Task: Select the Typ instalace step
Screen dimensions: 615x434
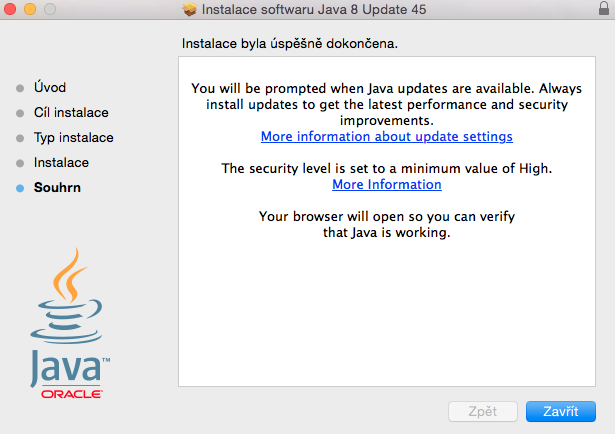Action: pos(73,138)
